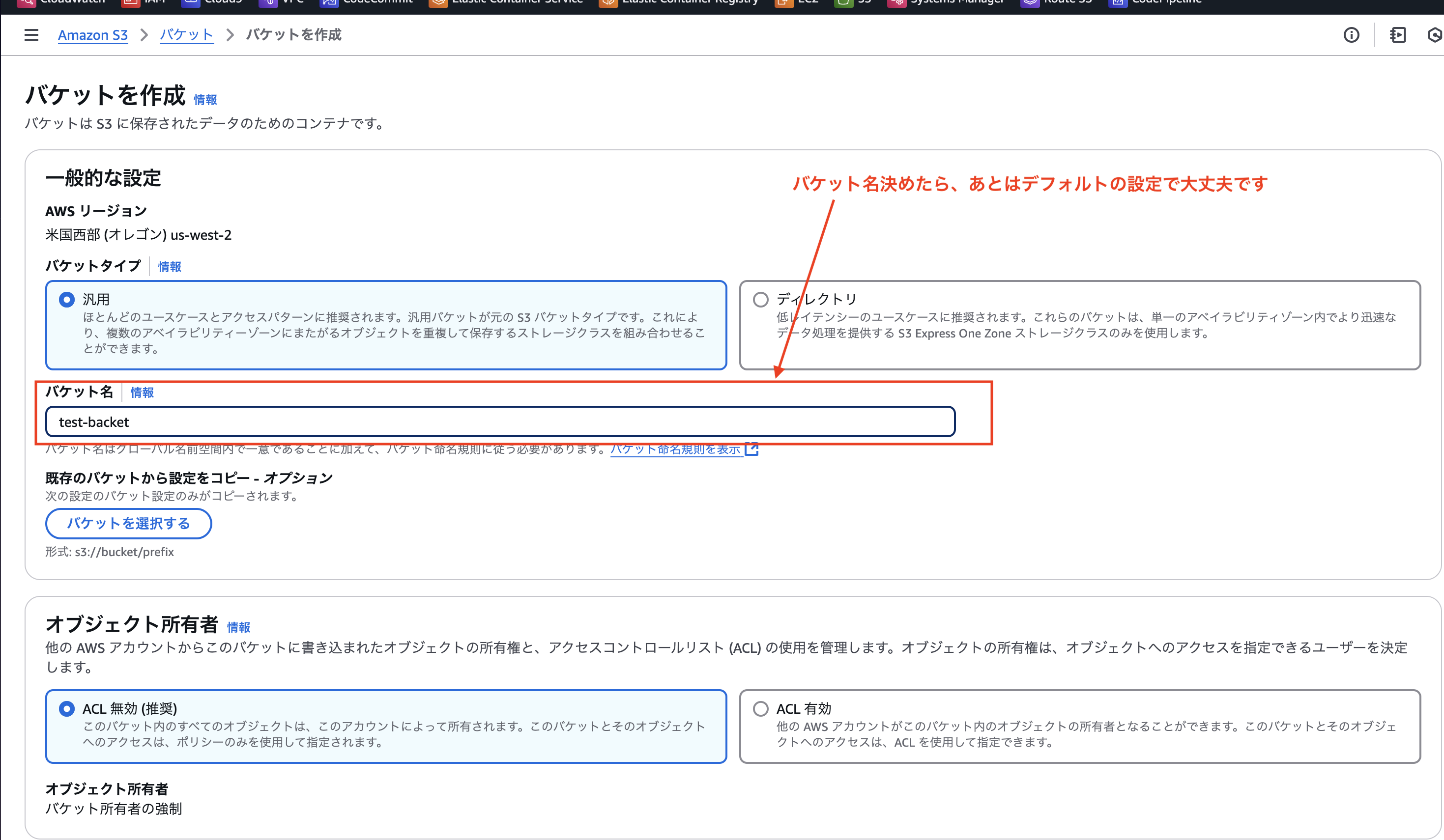1444x840 pixels.
Task: Open the panel icon beside the info icon
Action: click(1398, 35)
